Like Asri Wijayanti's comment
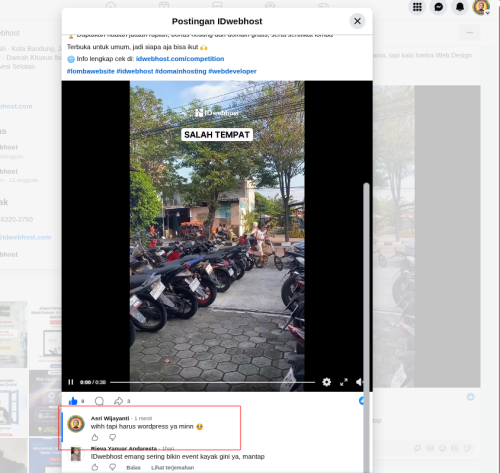This screenshot has width=500, height=473. coord(95,437)
